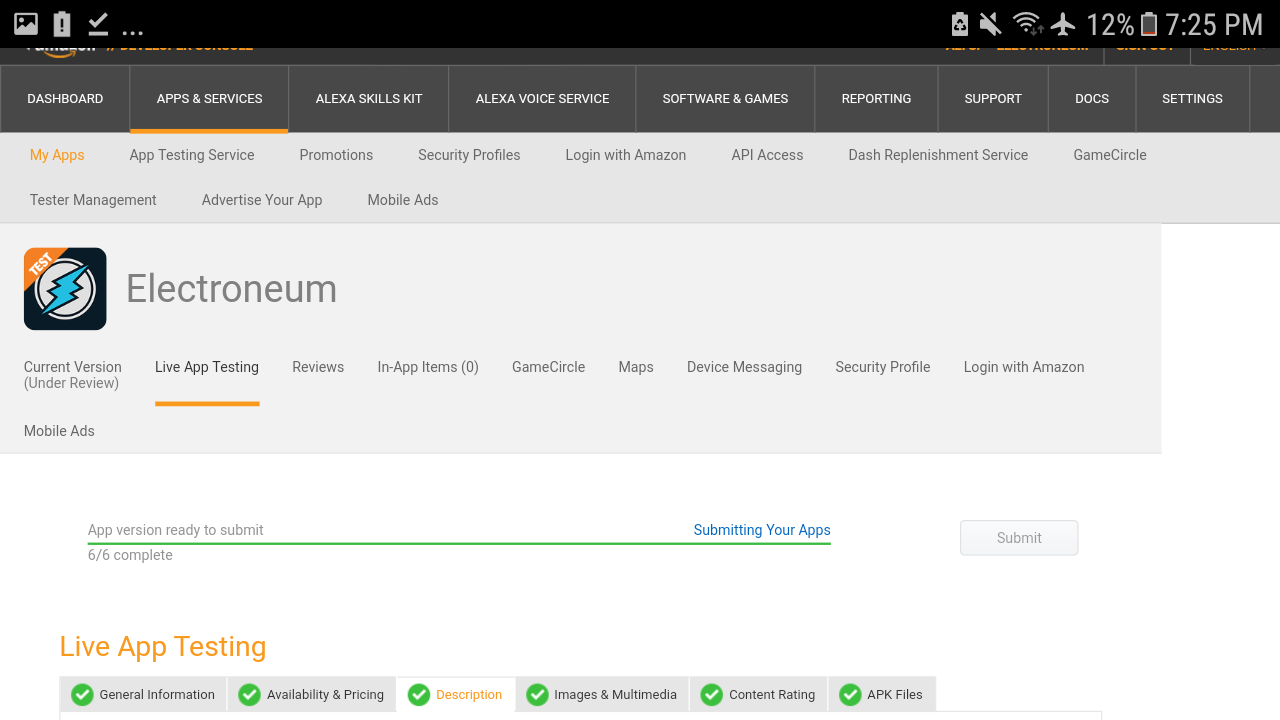Open Mobile Ads next to Advertise Your App

click(x=403, y=200)
